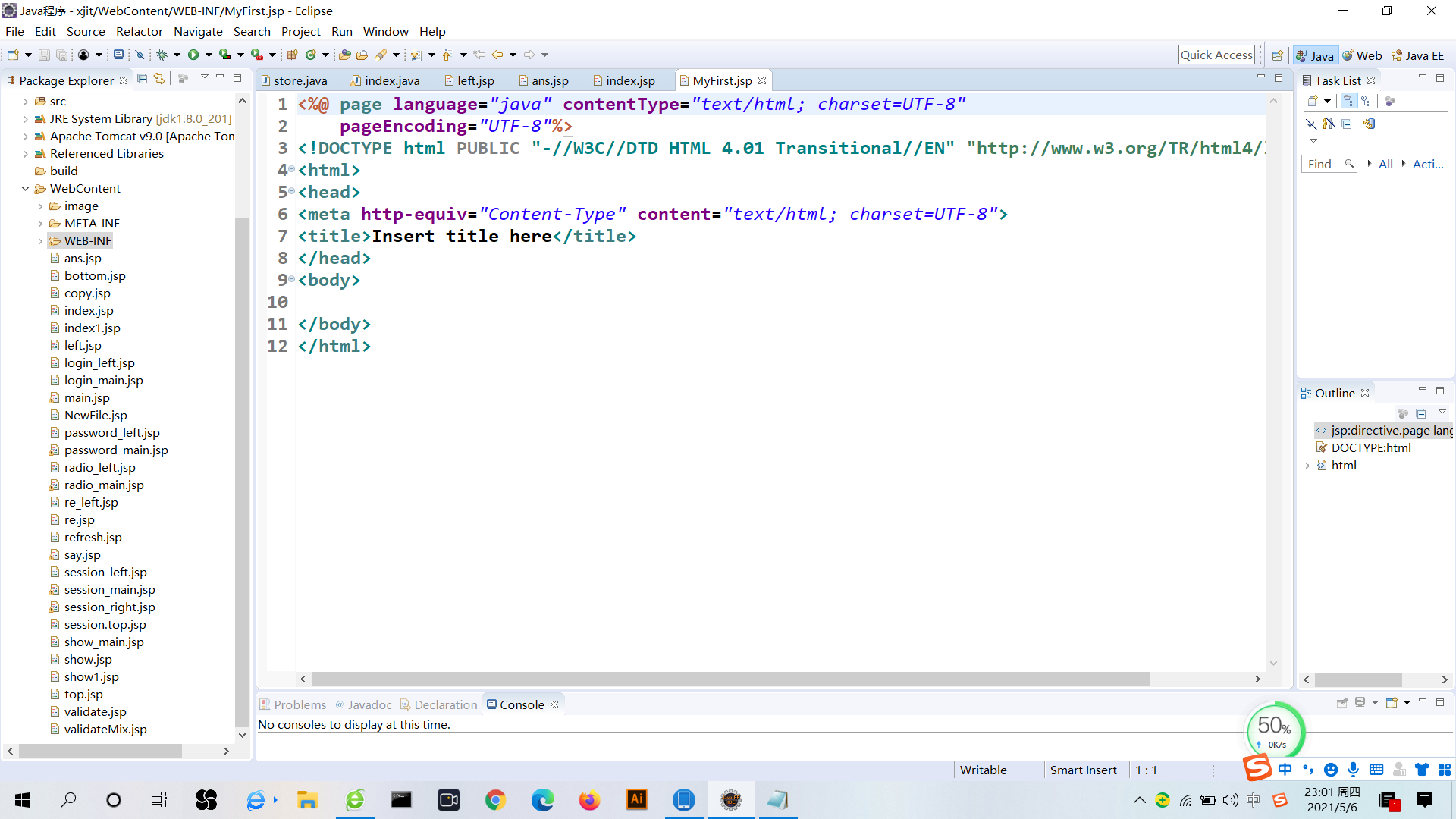Click the Debug bug icon
Image resolution: width=1456 pixels, height=819 pixels.
162,55
